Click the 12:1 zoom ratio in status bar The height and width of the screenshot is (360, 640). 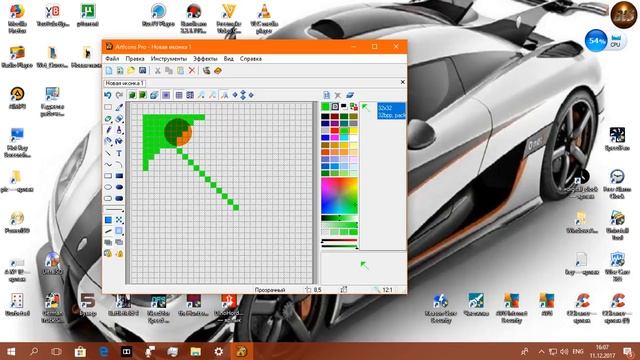[387, 290]
